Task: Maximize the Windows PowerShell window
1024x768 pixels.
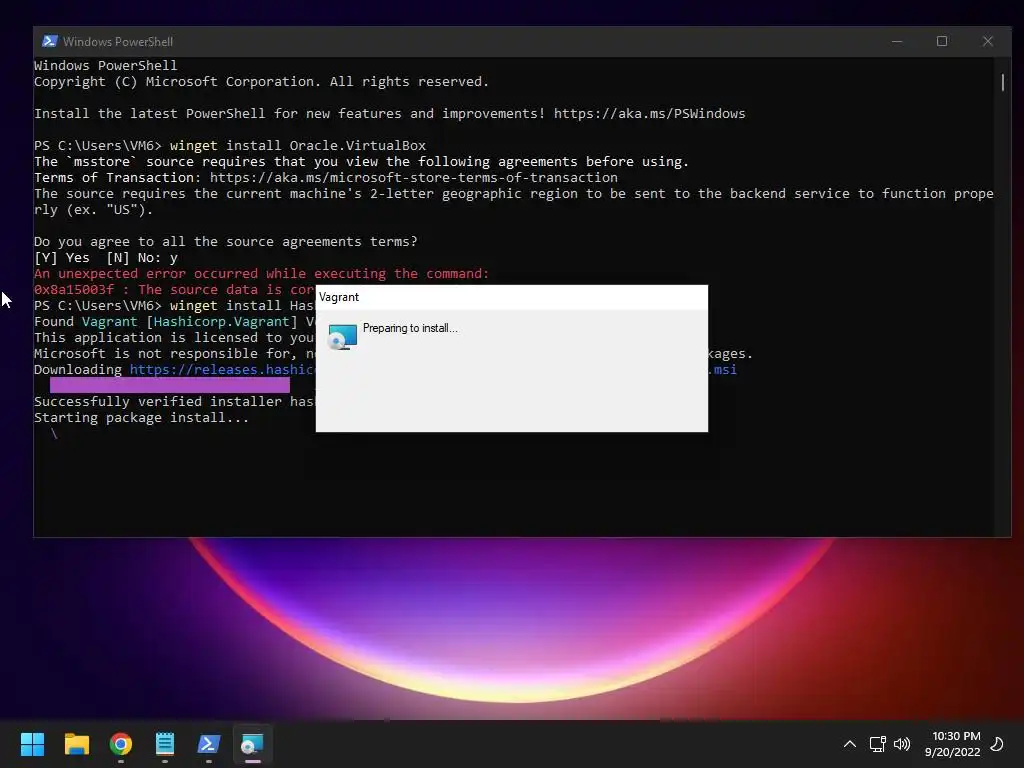Action: tap(942, 41)
